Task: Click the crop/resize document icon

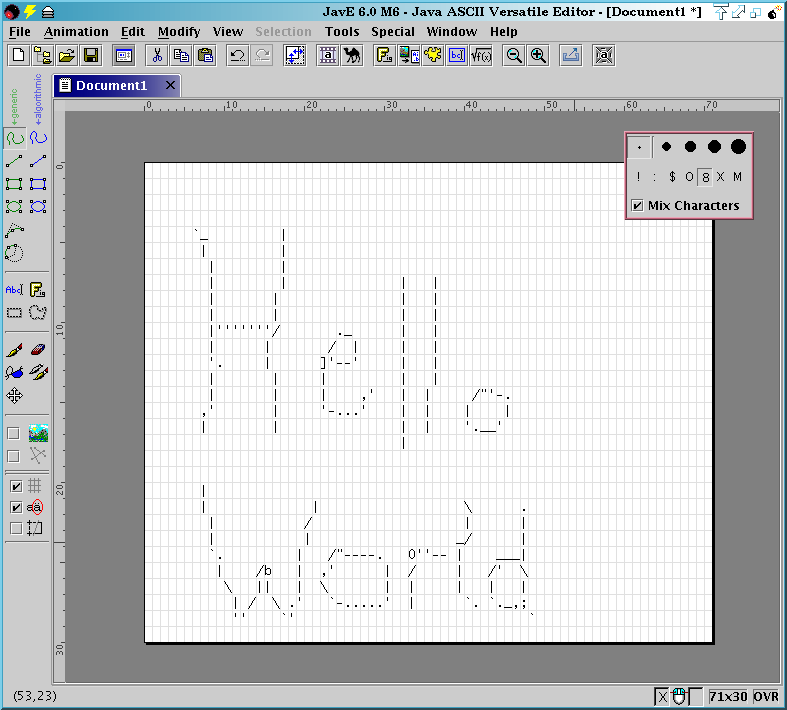Action: click(x=295, y=55)
